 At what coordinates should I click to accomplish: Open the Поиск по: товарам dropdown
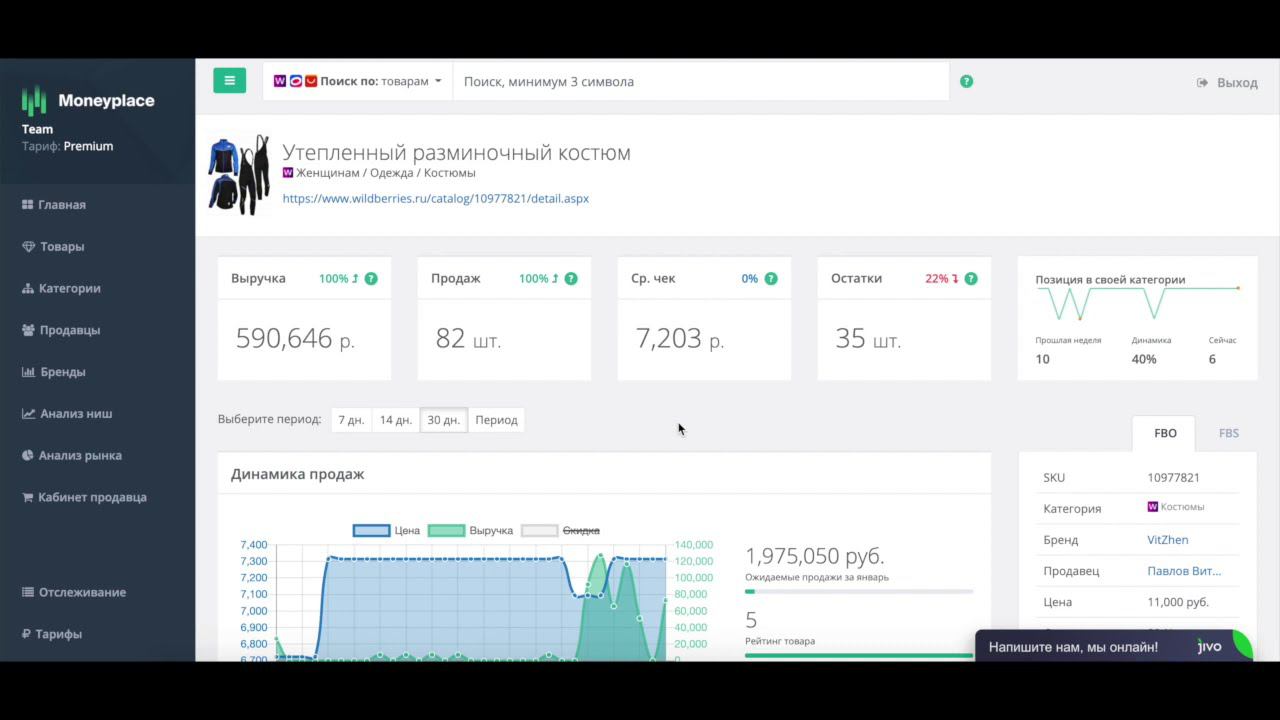tap(357, 81)
